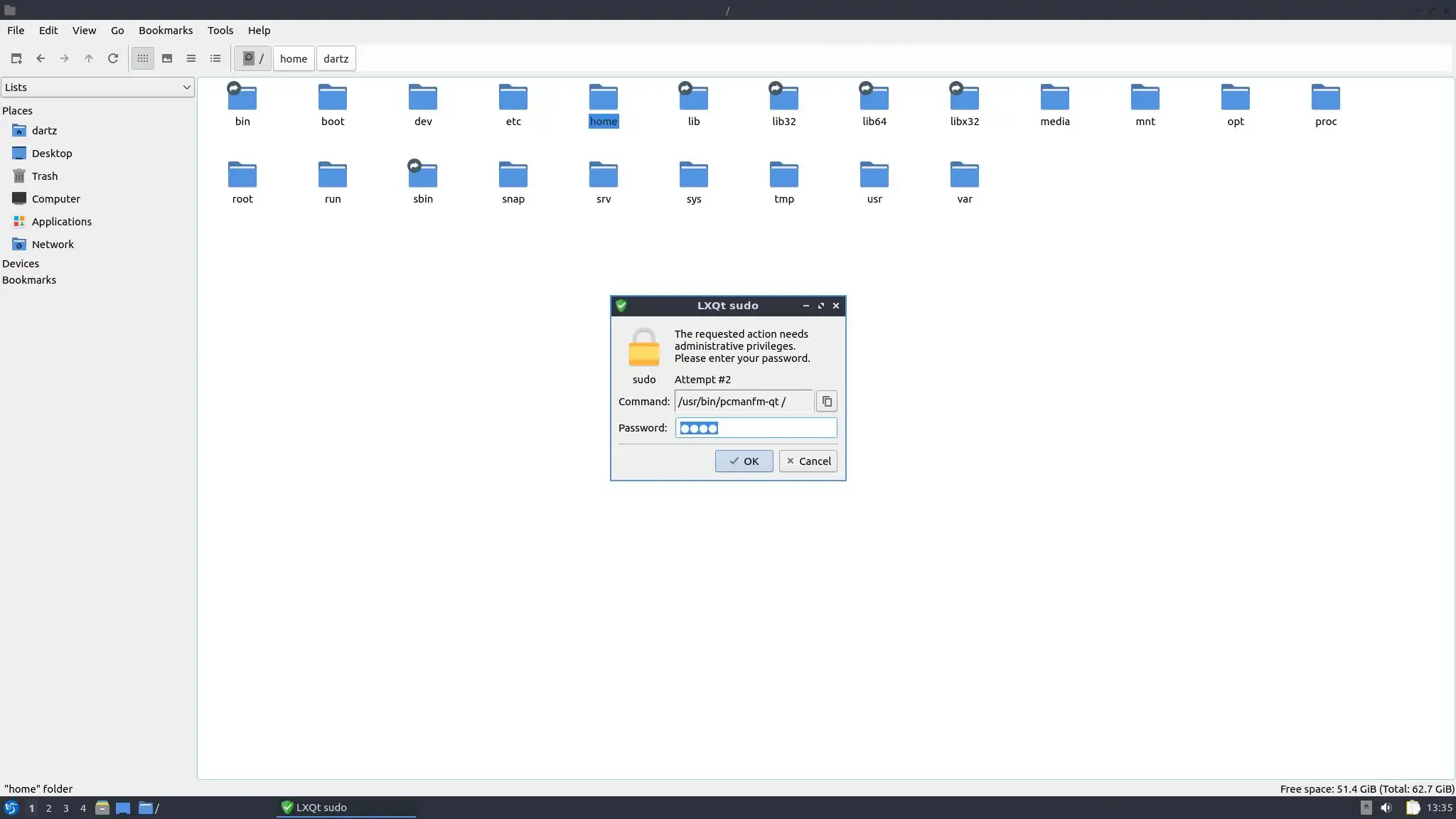Image resolution: width=1456 pixels, height=819 pixels.
Task: Open the Trash in Places sidebar
Action: (44, 176)
